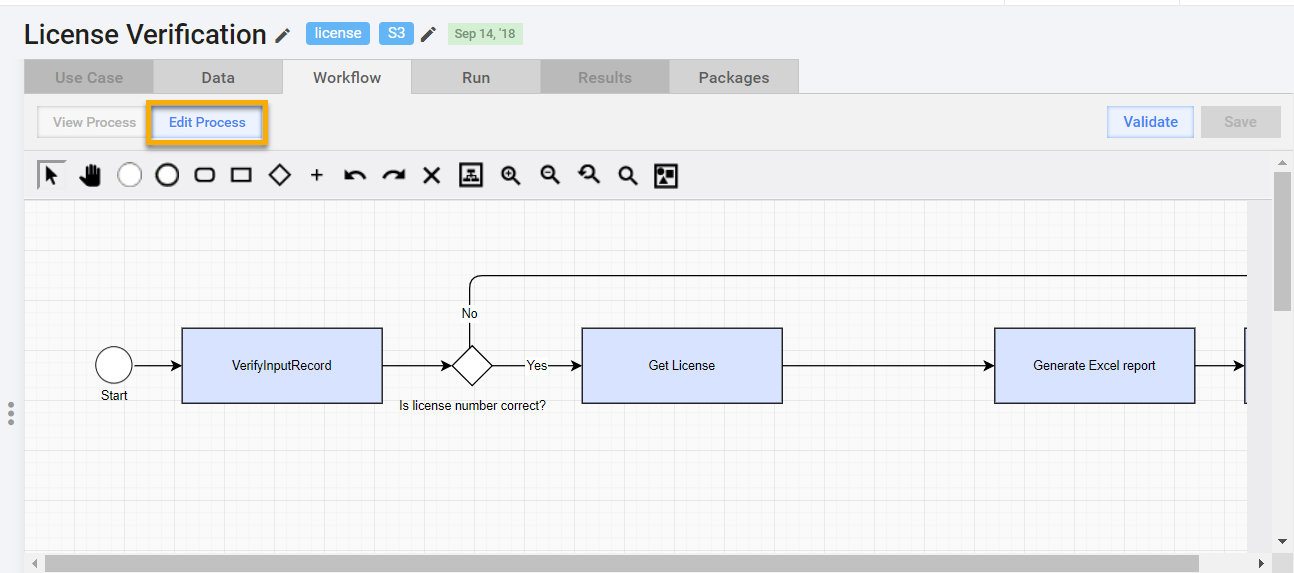Click the Validate button
This screenshot has width=1294, height=573.
(1150, 122)
